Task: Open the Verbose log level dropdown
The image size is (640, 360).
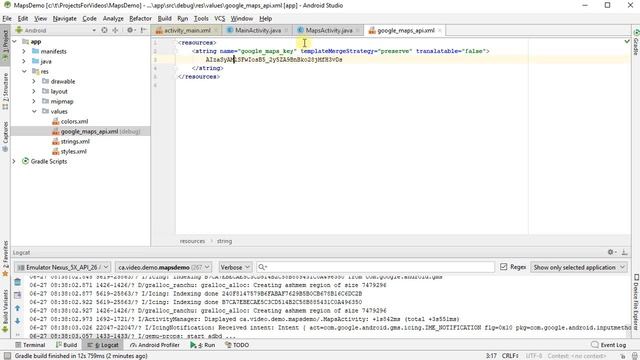Action: pyautogui.click(x=235, y=267)
